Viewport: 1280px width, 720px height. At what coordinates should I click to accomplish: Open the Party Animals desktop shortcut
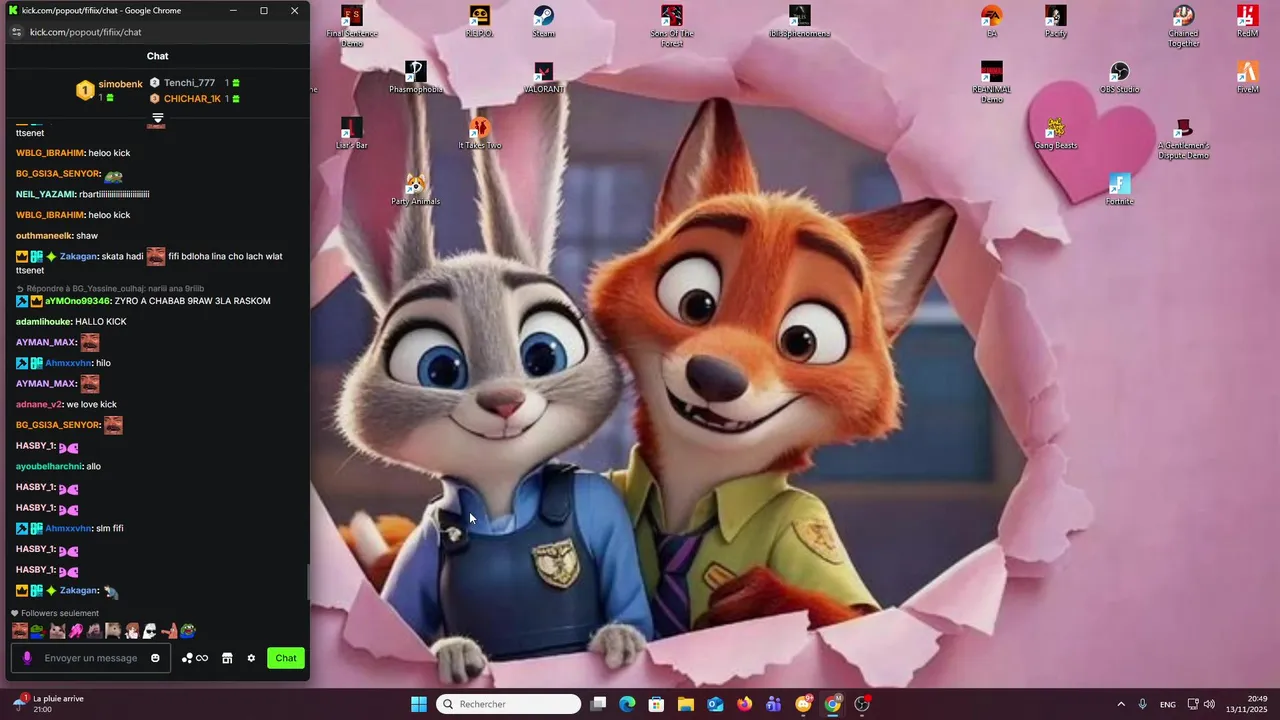(x=415, y=189)
